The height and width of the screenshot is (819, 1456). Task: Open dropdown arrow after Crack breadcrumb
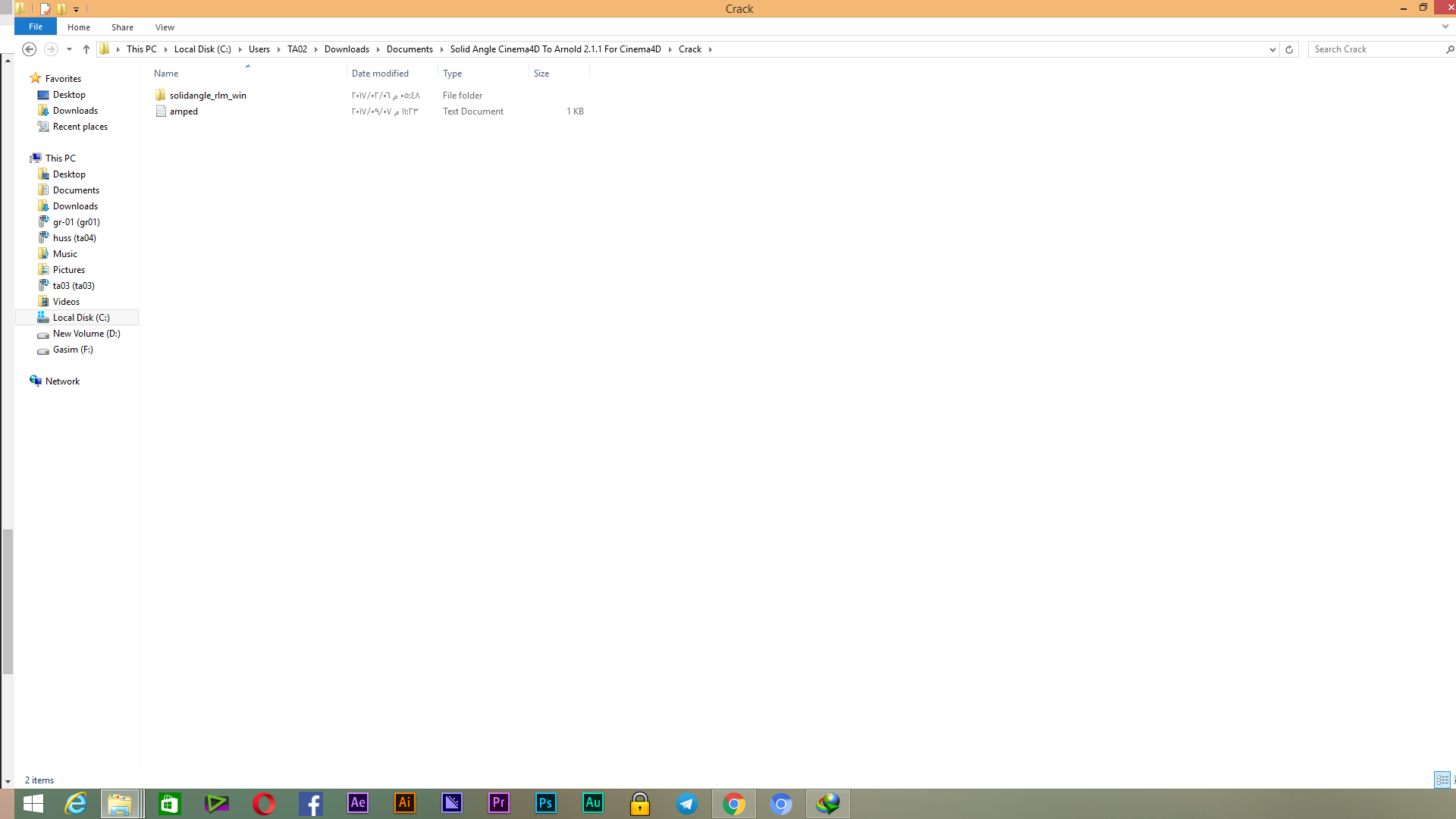click(x=710, y=49)
